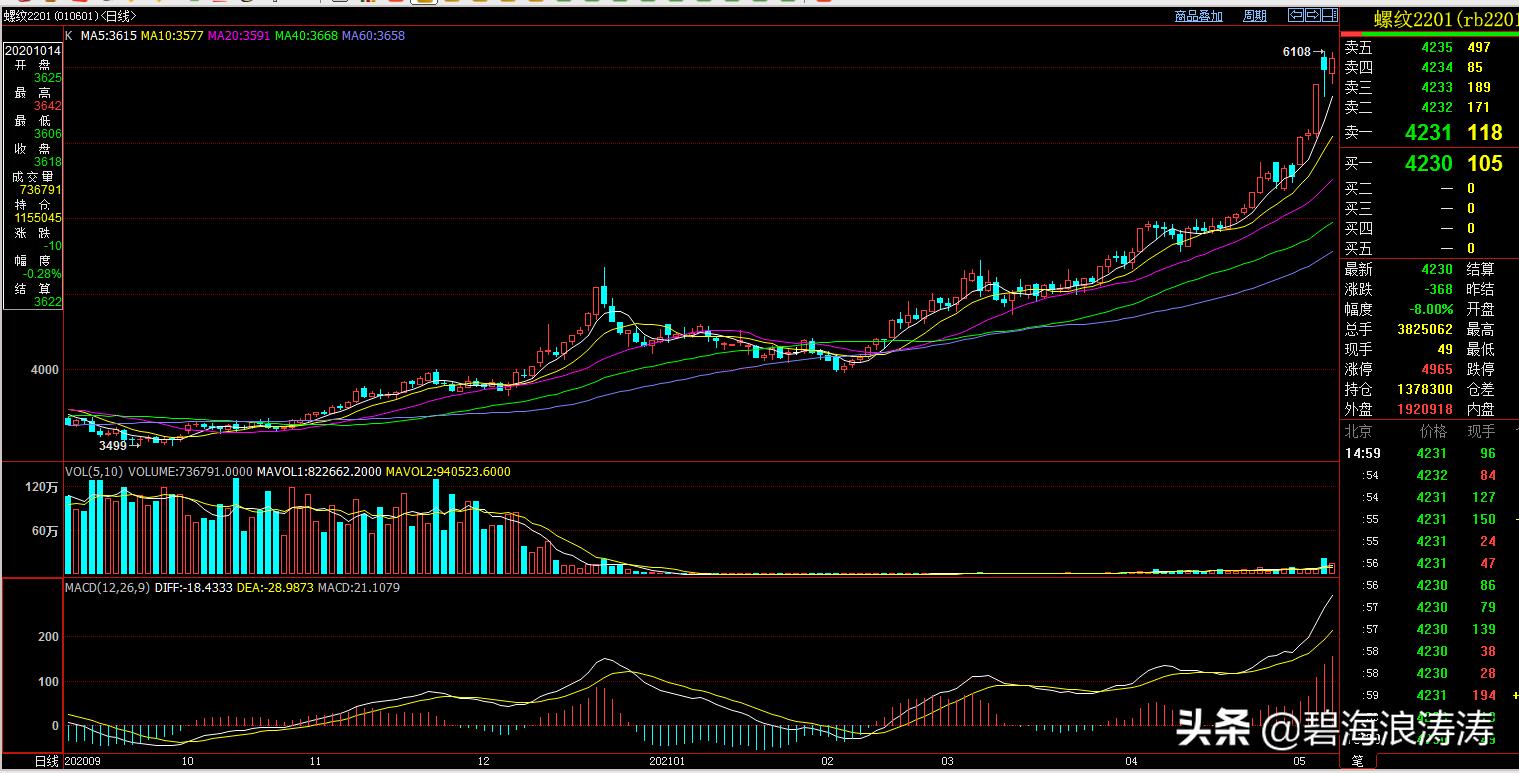Click the 14:59 tick row time
The width and height of the screenshot is (1519, 773).
pyautogui.click(x=1362, y=453)
